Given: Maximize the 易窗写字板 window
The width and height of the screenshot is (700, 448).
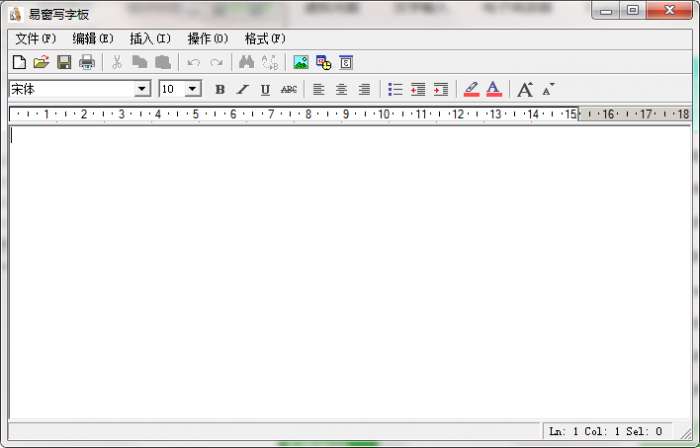Looking at the screenshot, I should (x=633, y=10).
